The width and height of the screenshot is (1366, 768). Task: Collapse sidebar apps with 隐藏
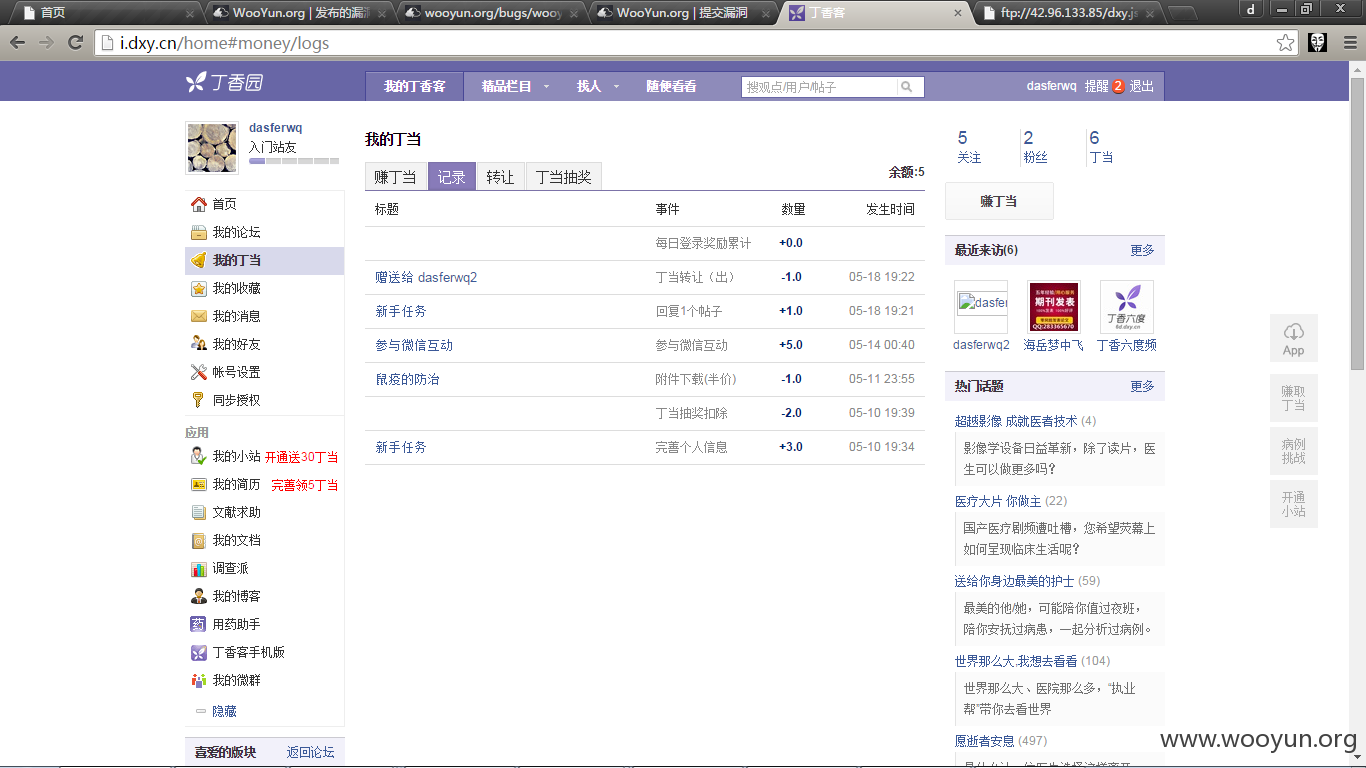(x=224, y=711)
